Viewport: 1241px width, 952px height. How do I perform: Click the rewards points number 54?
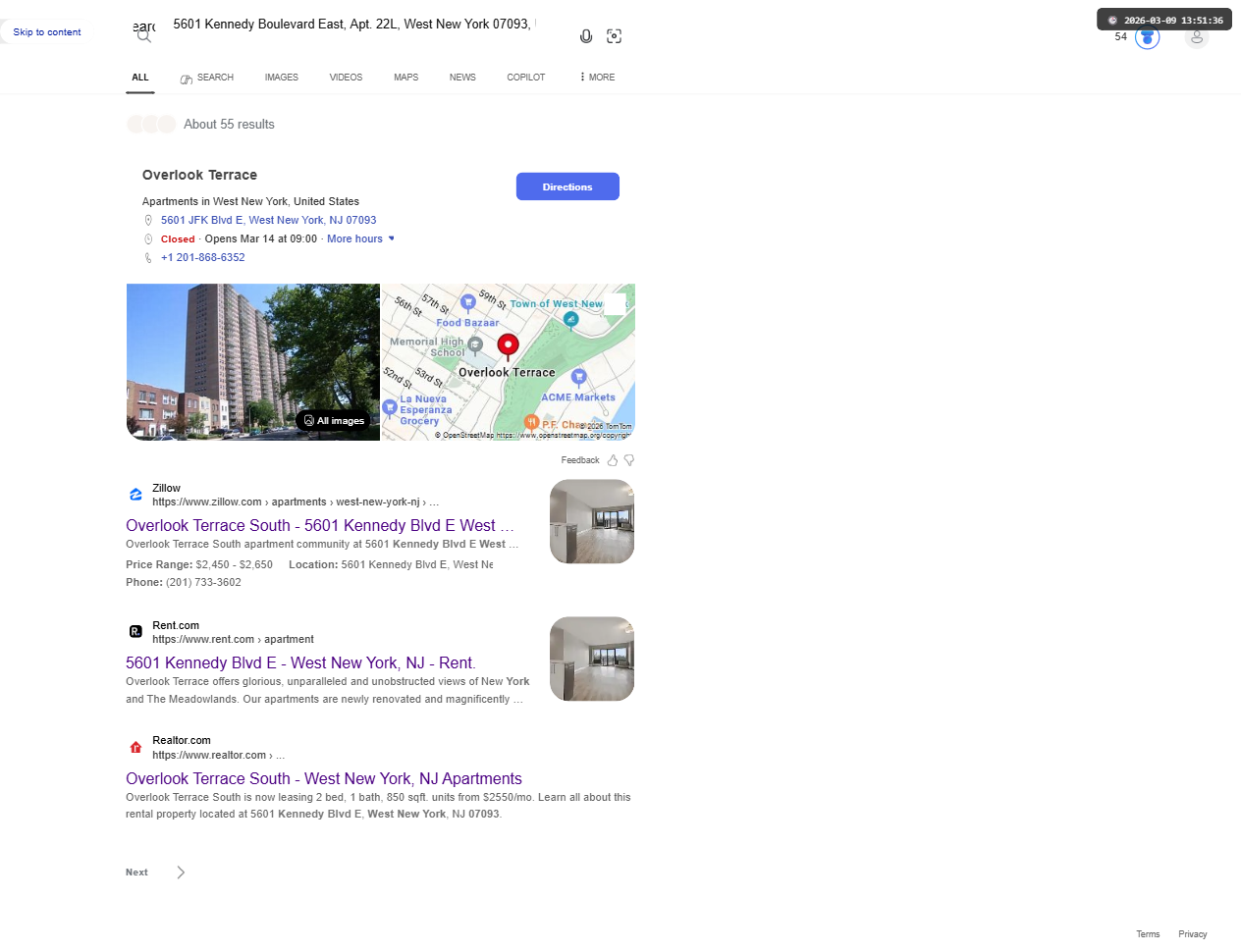[1121, 37]
